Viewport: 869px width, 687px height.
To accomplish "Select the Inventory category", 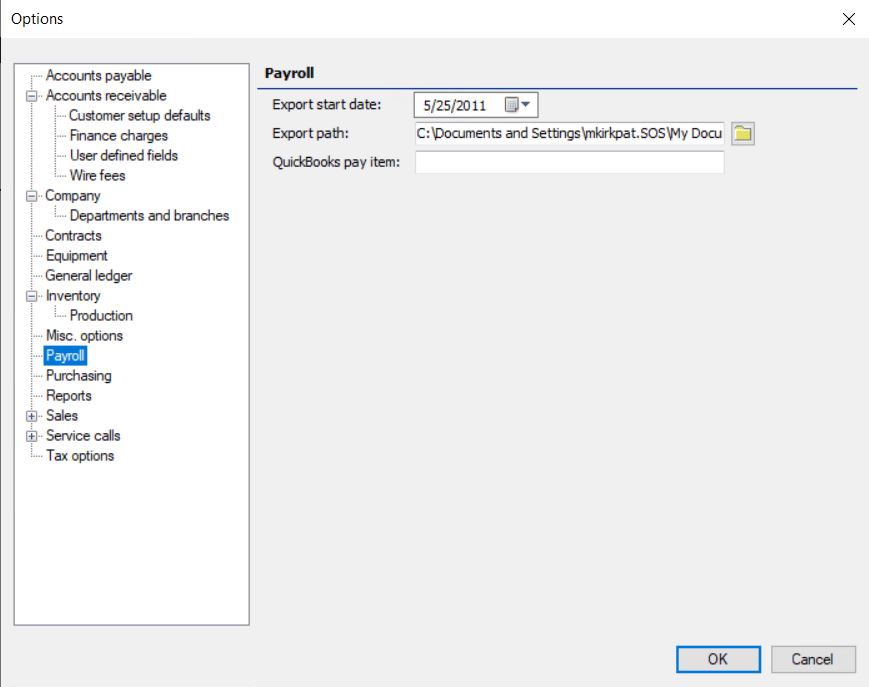I will click(73, 295).
